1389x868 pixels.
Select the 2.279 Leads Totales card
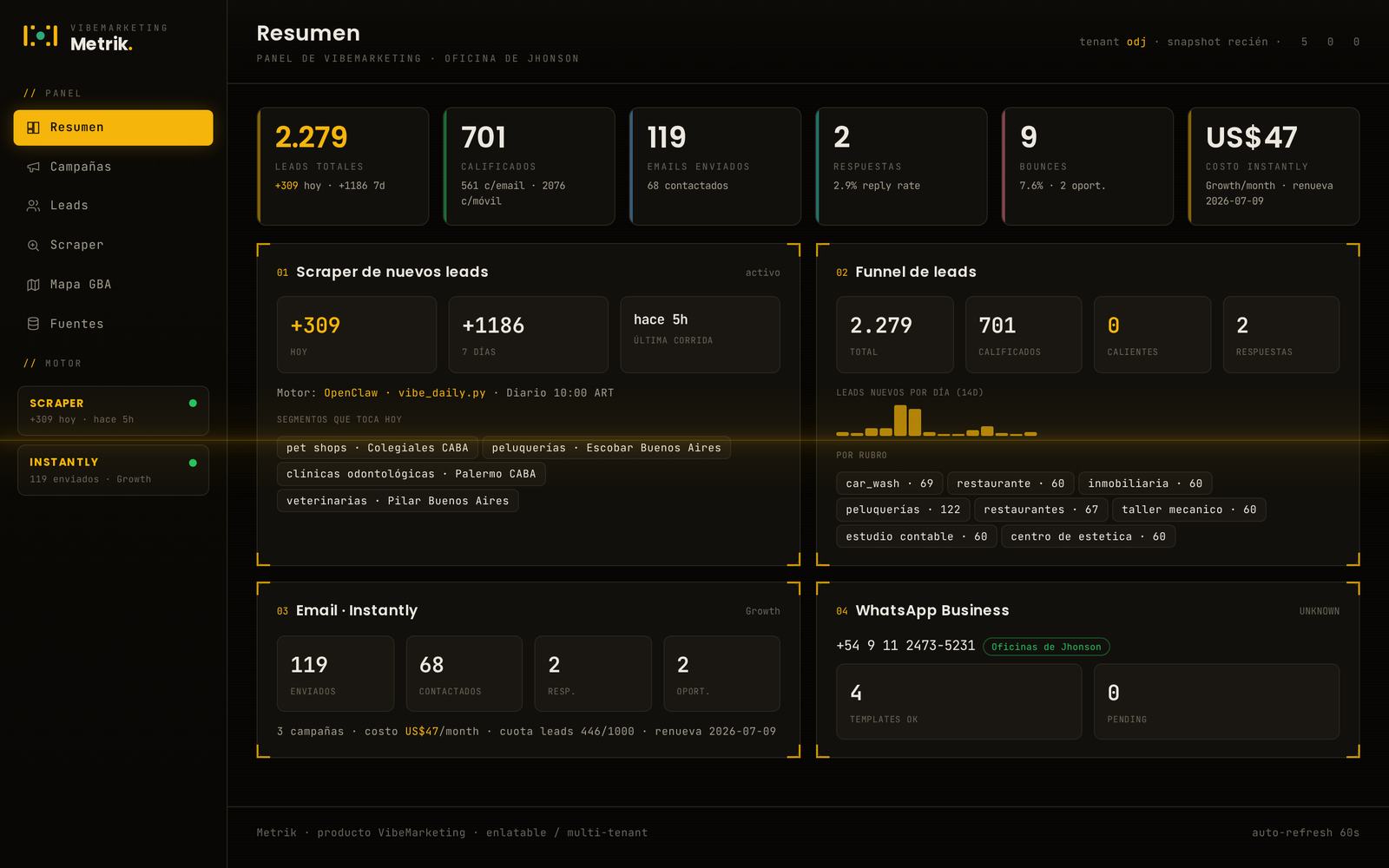click(343, 167)
